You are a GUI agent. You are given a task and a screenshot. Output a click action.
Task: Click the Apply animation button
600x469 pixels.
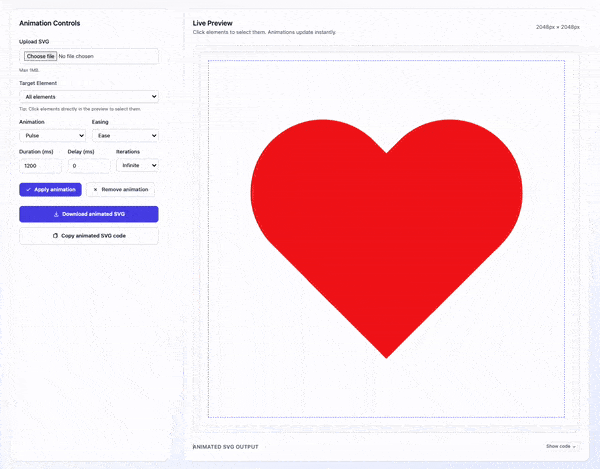[51, 189]
